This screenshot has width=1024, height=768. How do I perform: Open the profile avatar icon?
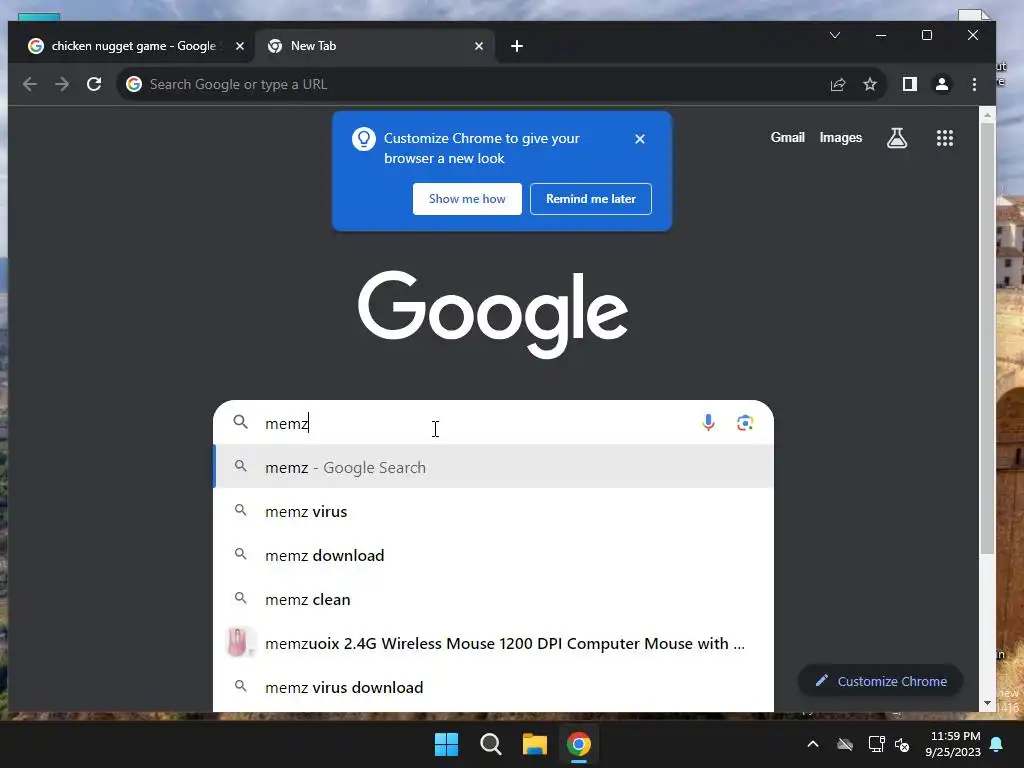pyautogui.click(x=942, y=84)
